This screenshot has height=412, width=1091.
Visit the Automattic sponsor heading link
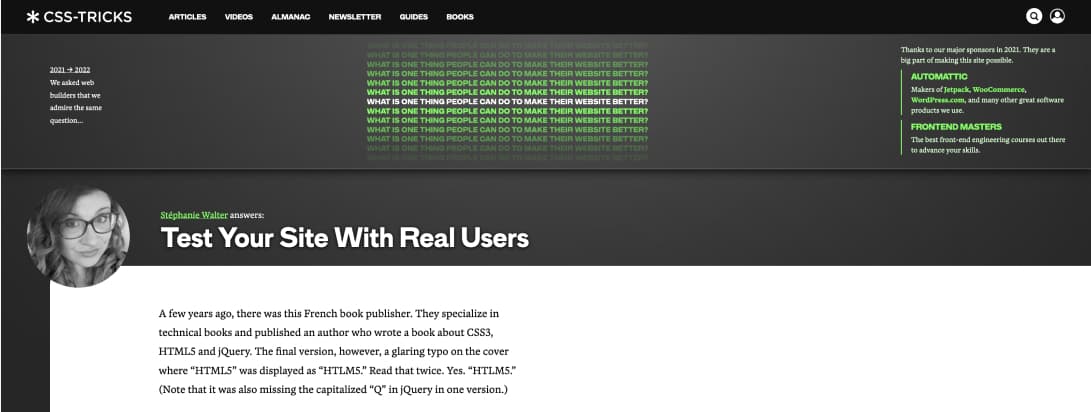point(939,76)
